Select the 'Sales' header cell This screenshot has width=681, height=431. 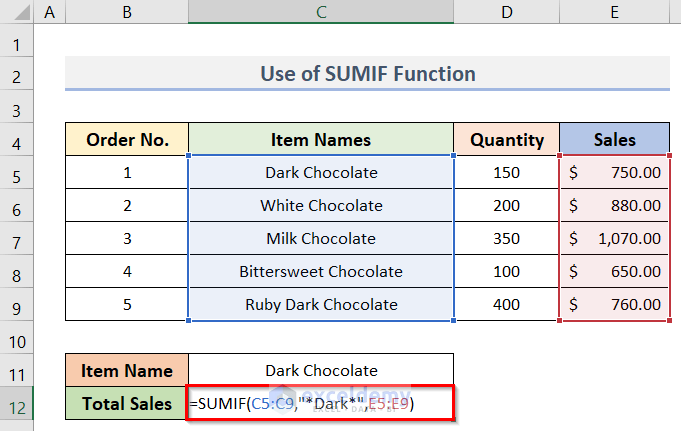coord(615,140)
